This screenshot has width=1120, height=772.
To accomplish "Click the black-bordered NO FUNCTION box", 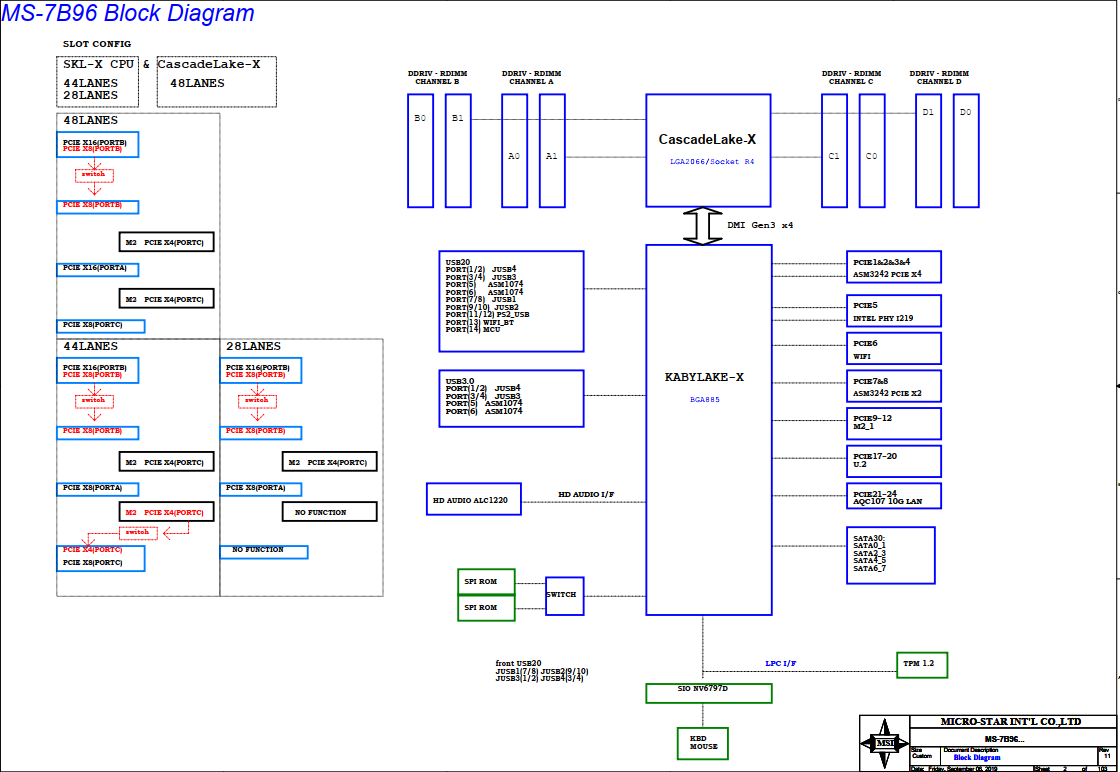I will pyautogui.click(x=329, y=512).
